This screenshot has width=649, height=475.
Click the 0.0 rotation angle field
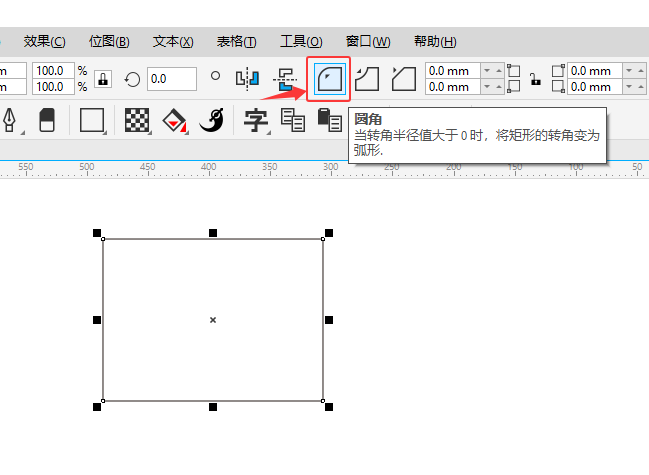(x=172, y=79)
